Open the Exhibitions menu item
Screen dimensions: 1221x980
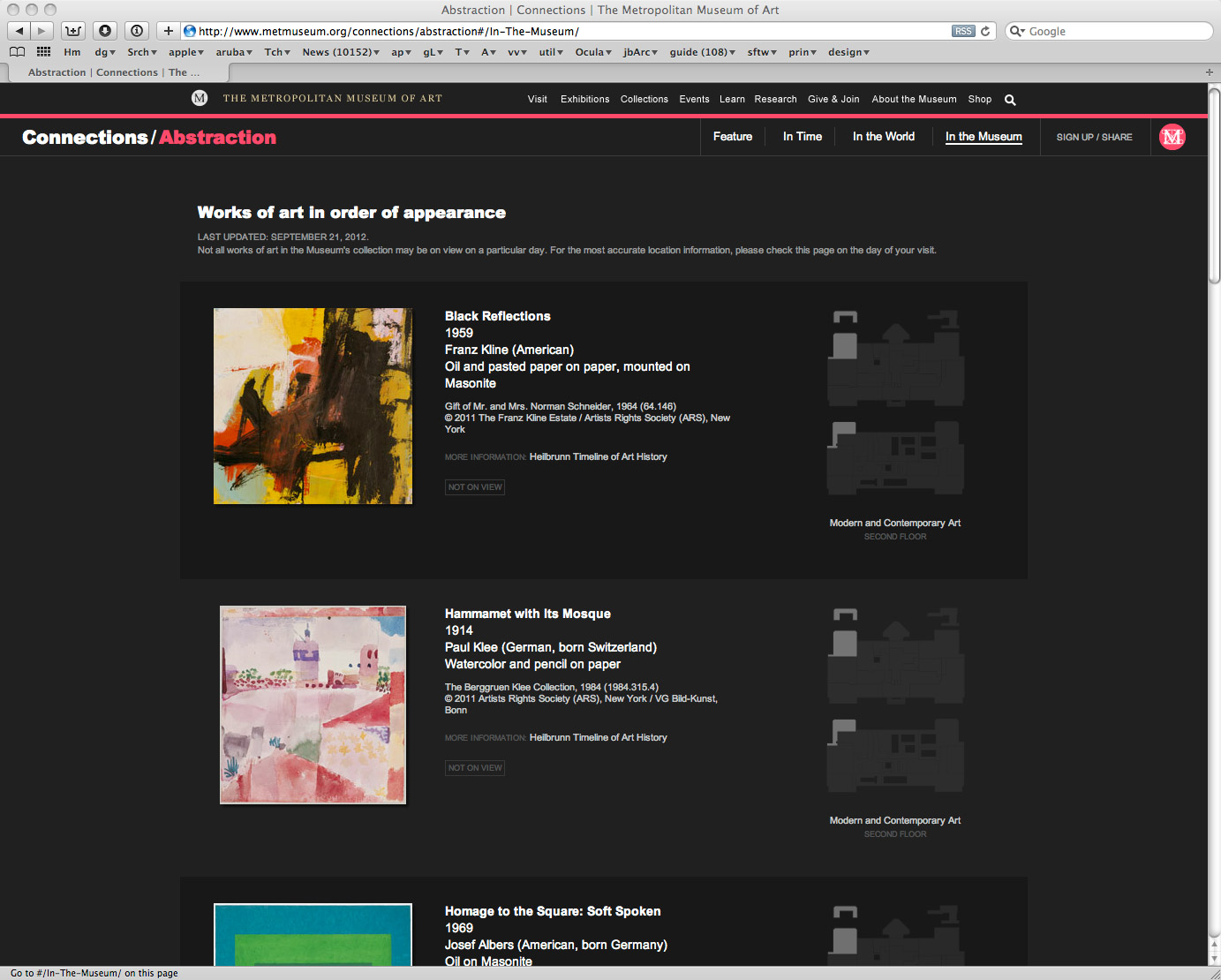[x=584, y=99]
